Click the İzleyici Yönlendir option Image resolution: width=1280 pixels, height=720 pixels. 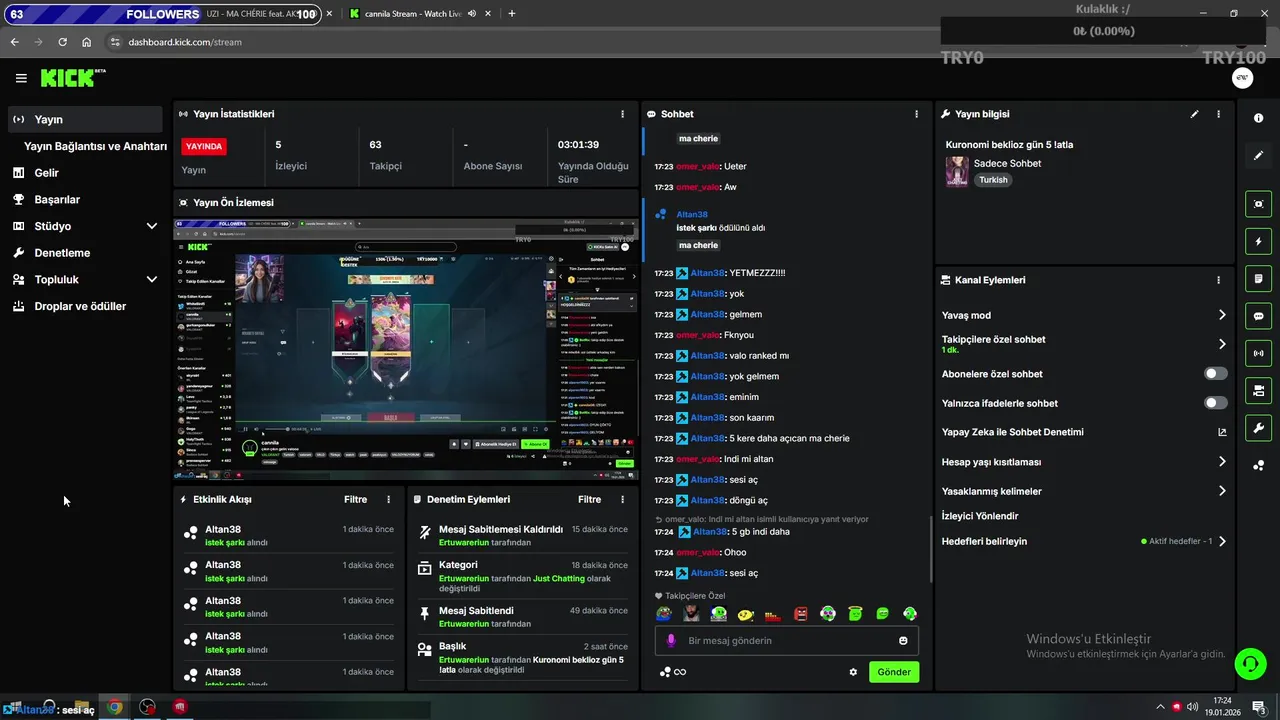(x=980, y=516)
